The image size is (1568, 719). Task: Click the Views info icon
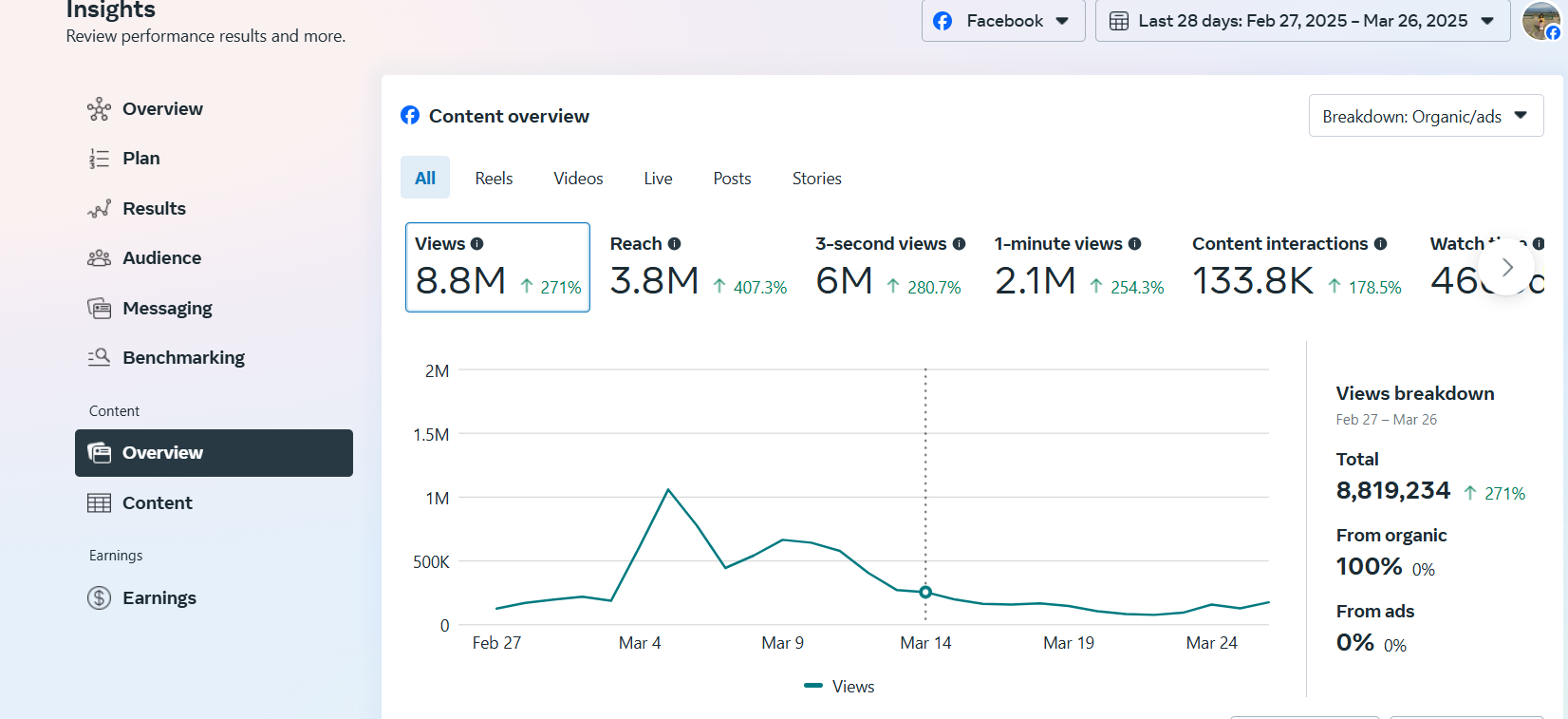(477, 244)
